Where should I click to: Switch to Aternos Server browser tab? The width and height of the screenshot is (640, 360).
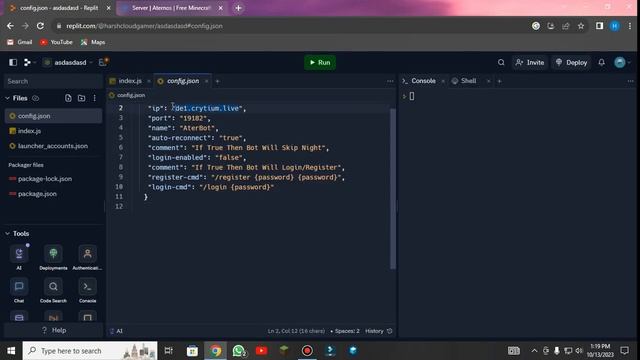click(171, 8)
